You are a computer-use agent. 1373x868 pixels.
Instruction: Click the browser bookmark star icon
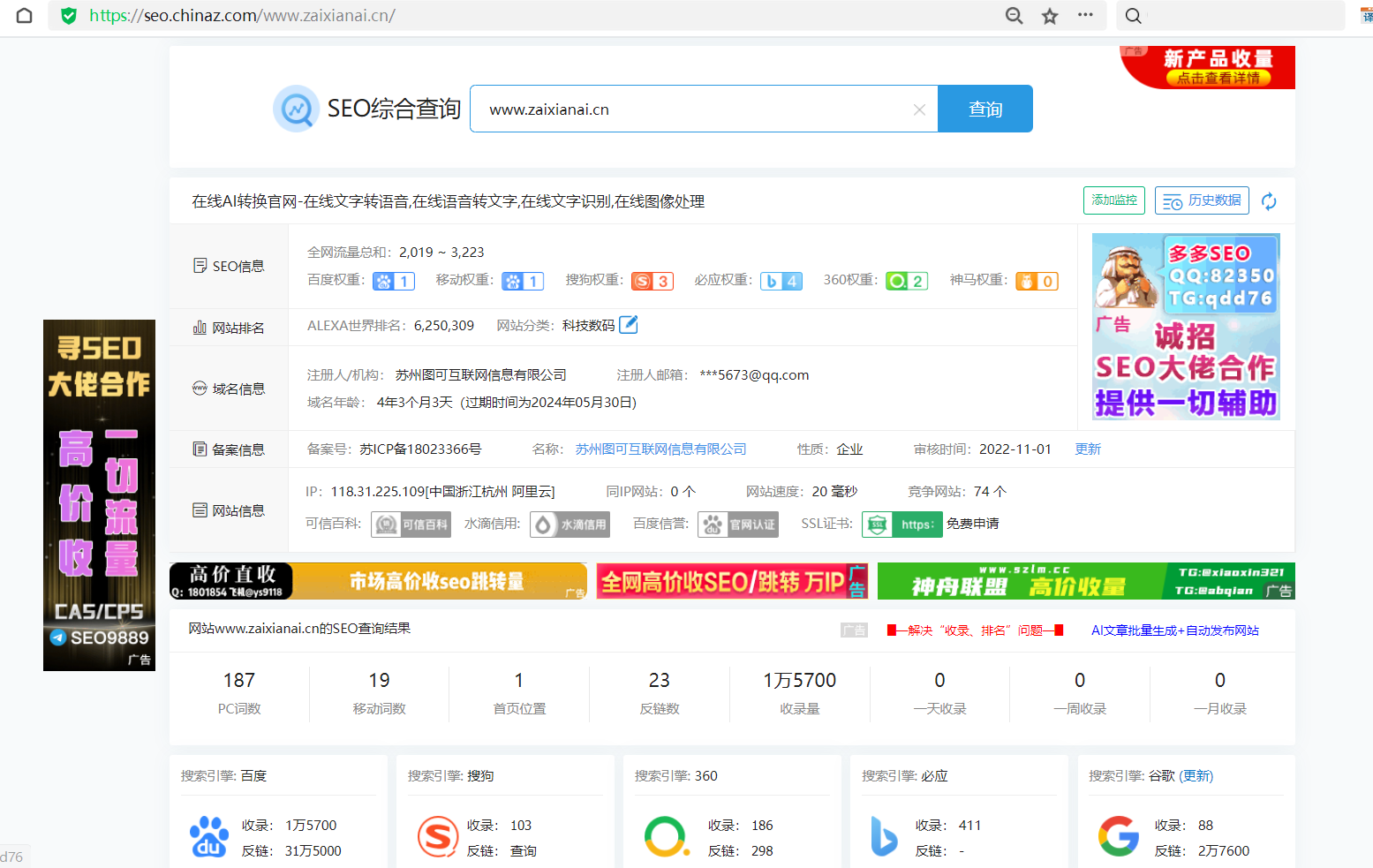pyautogui.click(x=1050, y=16)
